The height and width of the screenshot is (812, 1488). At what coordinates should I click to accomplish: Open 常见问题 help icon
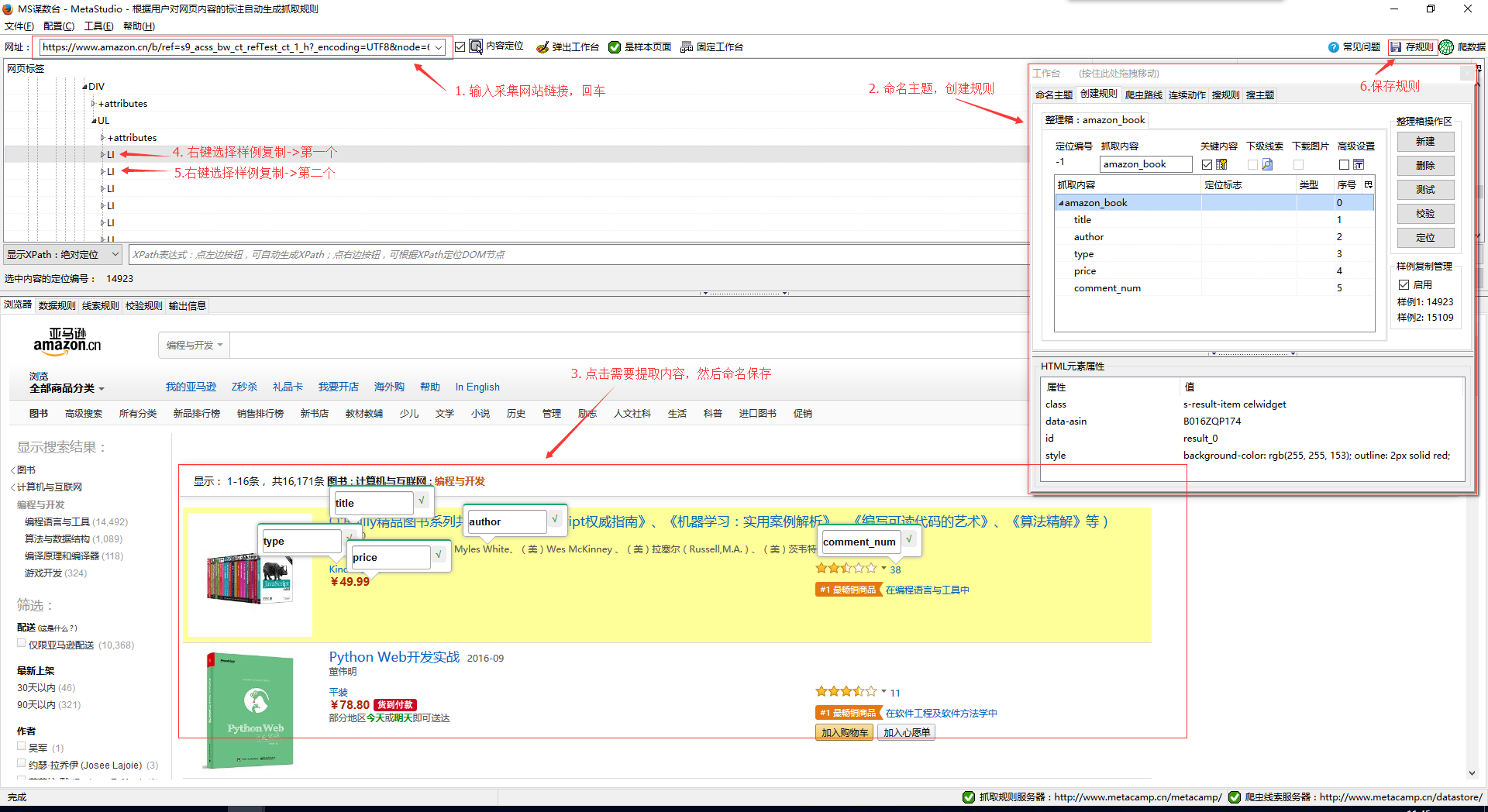(1334, 47)
